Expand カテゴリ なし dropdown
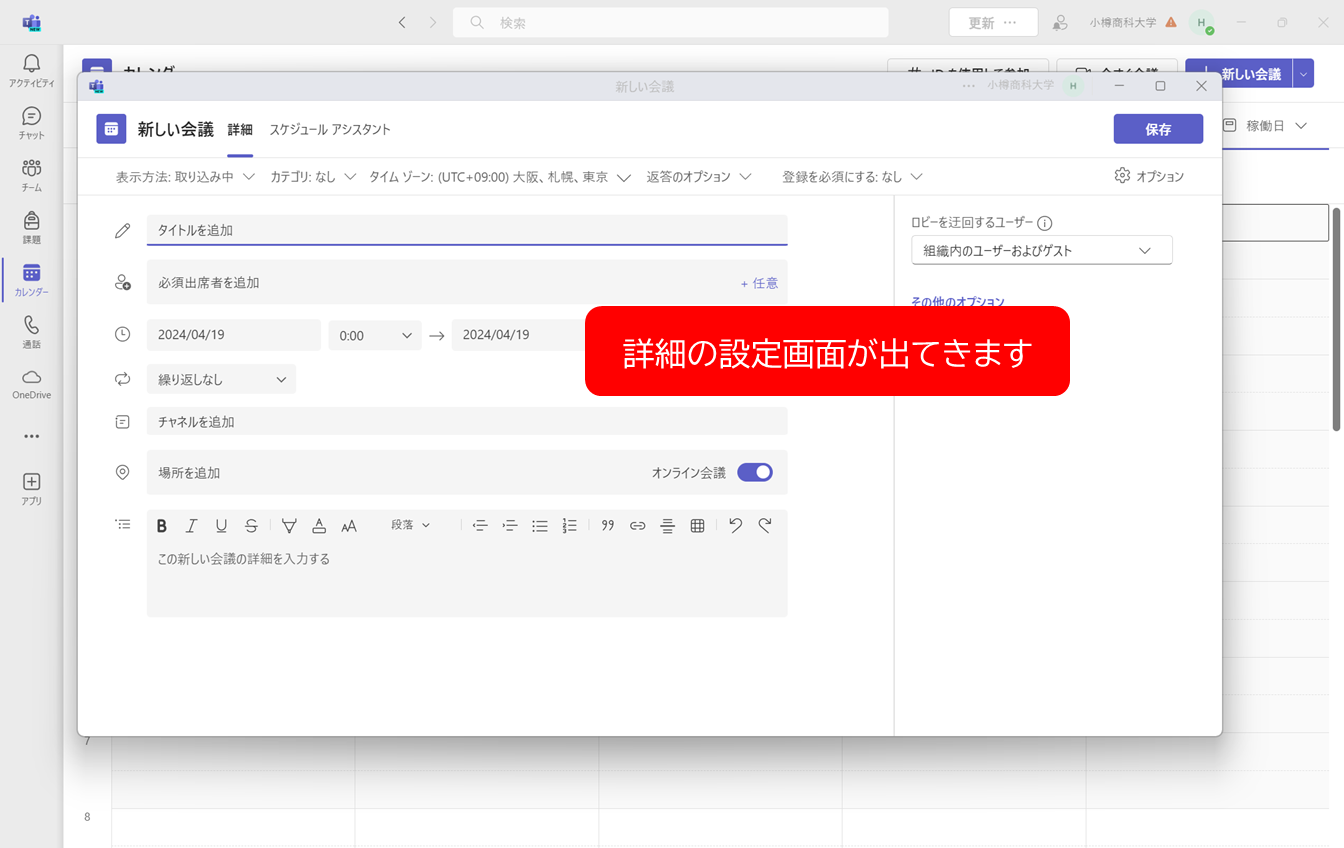The width and height of the screenshot is (1344, 848). (313, 177)
